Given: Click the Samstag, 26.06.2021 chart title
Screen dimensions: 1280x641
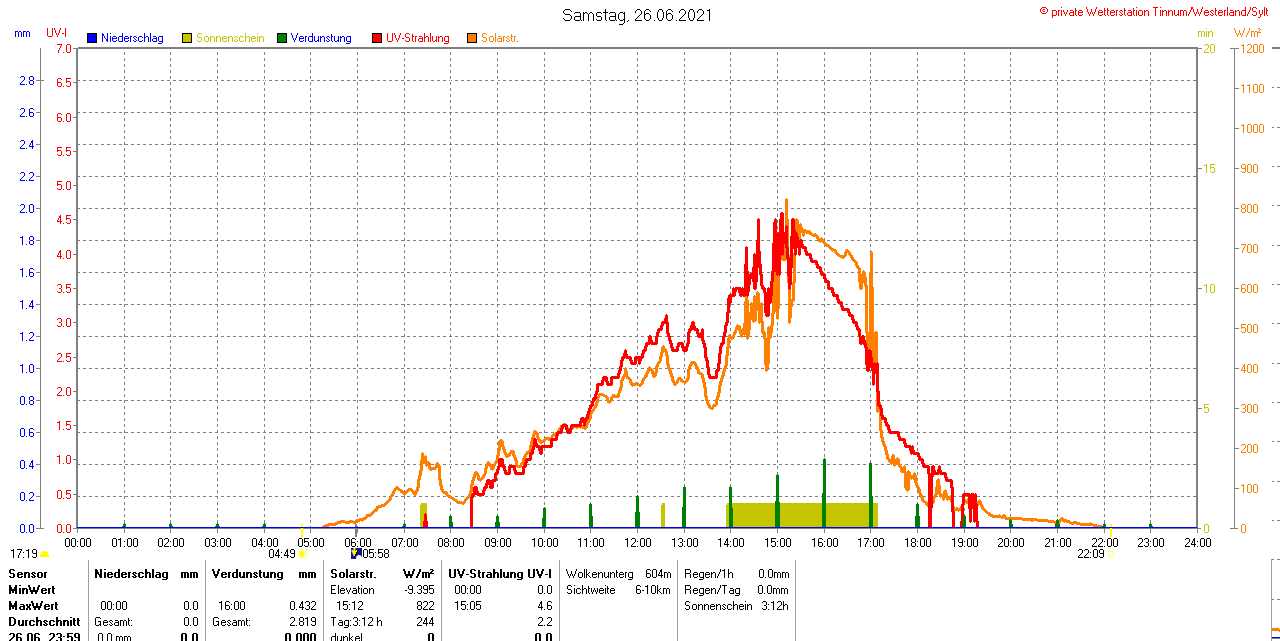Looking at the screenshot, I should (637, 15).
